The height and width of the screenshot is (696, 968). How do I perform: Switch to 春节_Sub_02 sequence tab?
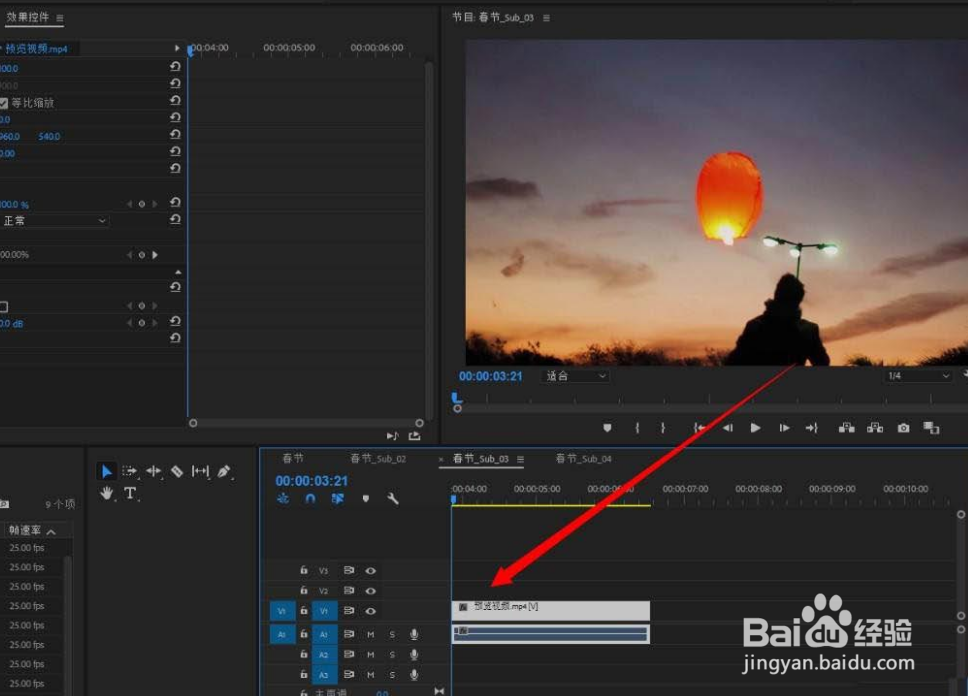(x=378, y=458)
